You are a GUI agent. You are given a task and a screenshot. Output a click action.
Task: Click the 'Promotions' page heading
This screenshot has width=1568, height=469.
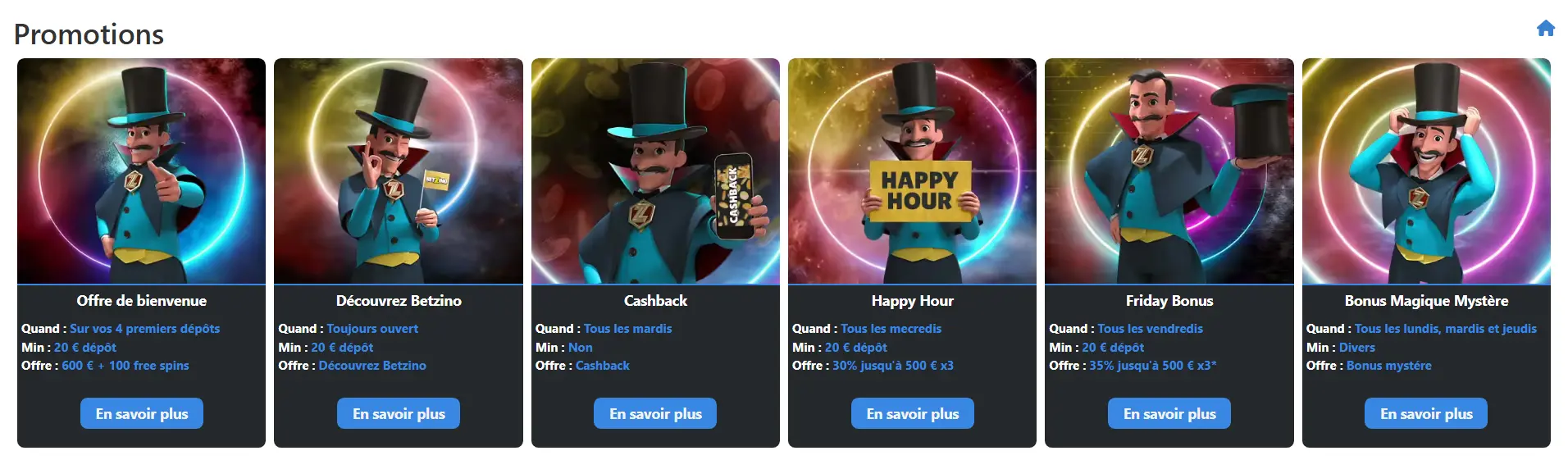pos(89,34)
